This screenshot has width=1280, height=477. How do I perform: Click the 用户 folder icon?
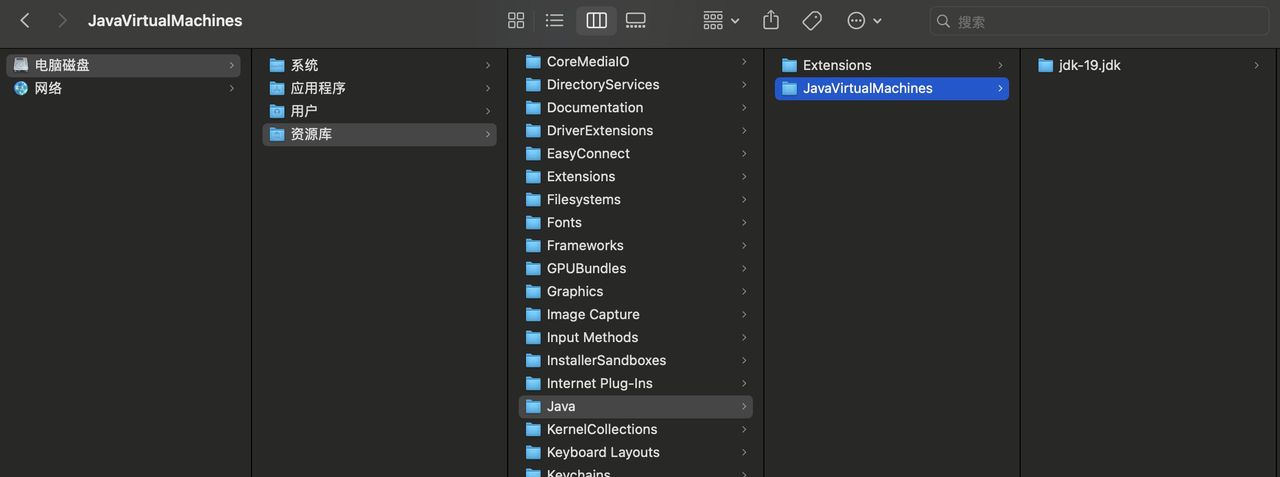click(x=277, y=111)
